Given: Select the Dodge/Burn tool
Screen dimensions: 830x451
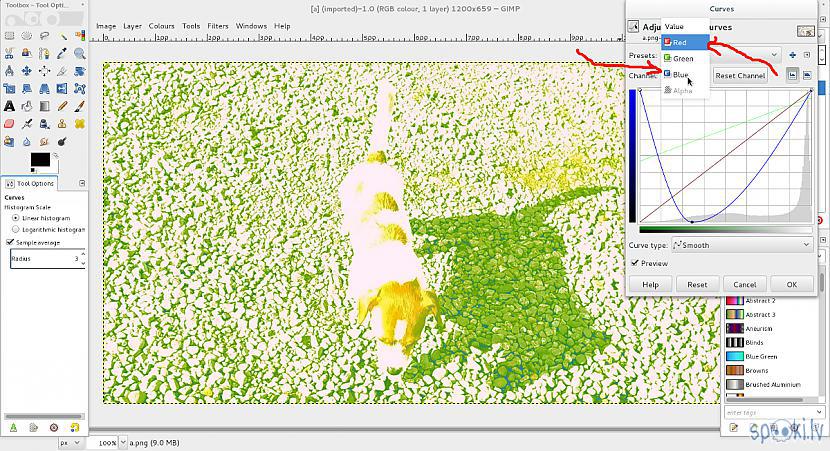Looking at the screenshot, I should tap(62, 141).
